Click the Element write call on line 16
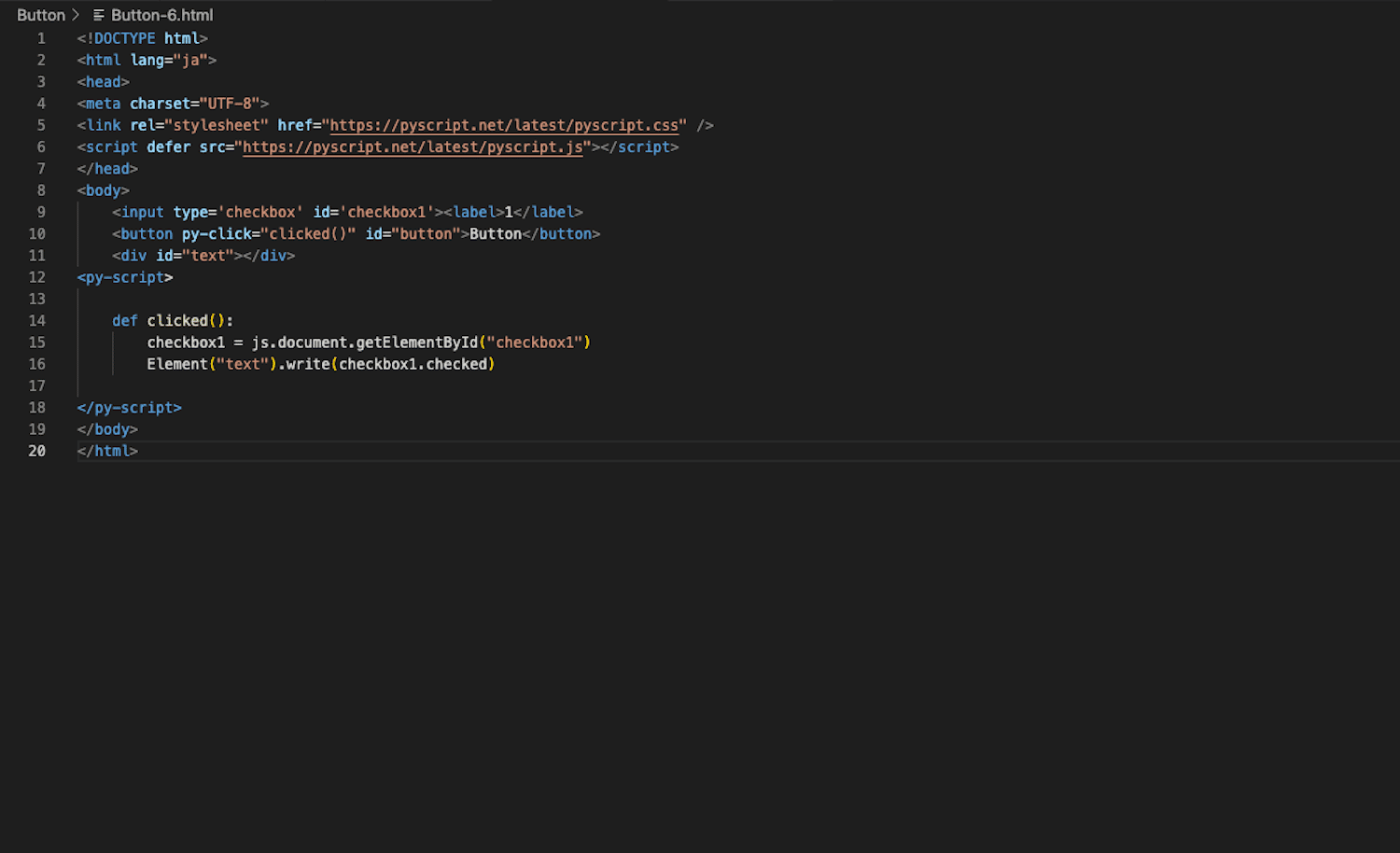 point(308,364)
